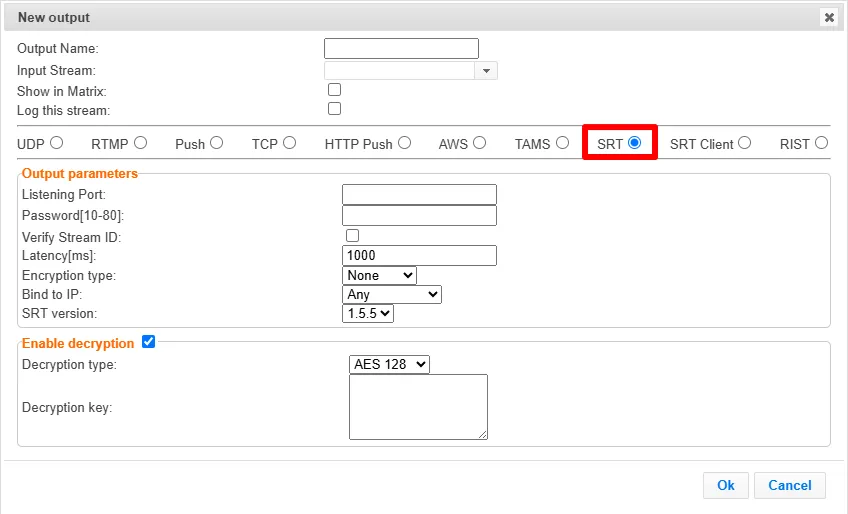
Task: Select the TCP output radio button
Action: click(289, 143)
